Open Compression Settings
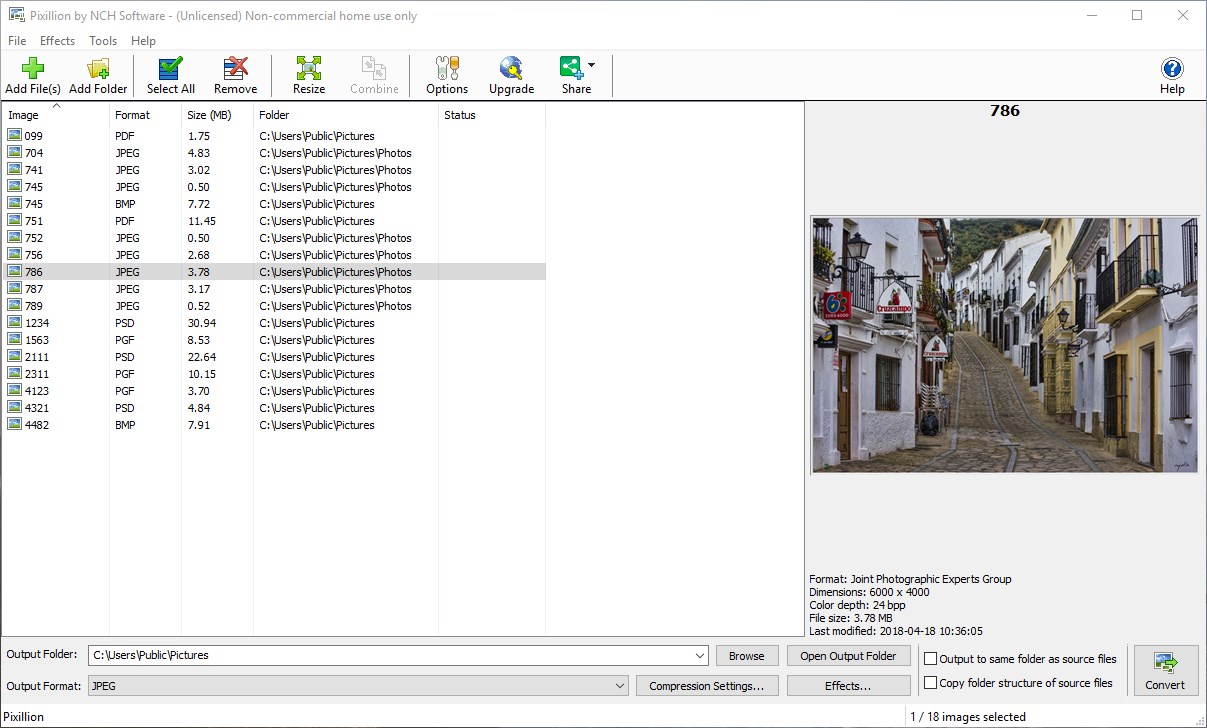This screenshot has width=1207, height=728. click(x=707, y=686)
